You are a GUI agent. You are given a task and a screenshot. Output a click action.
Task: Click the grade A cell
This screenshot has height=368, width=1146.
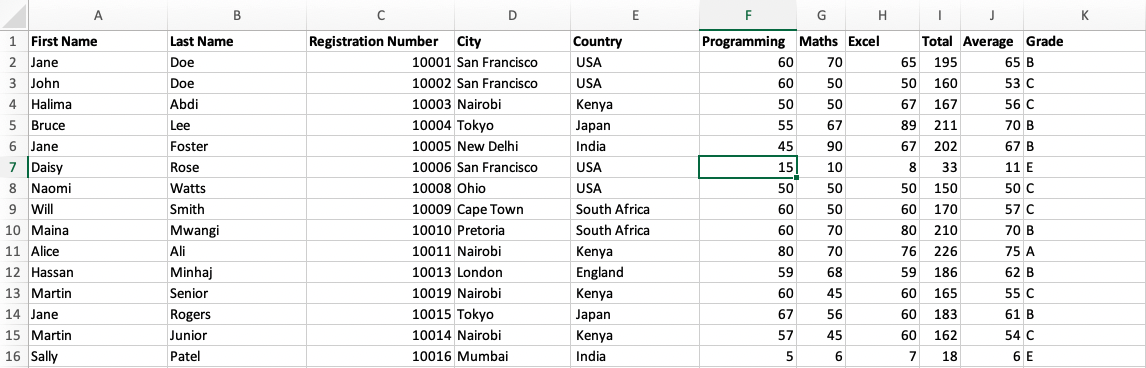tap(1085, 252)
